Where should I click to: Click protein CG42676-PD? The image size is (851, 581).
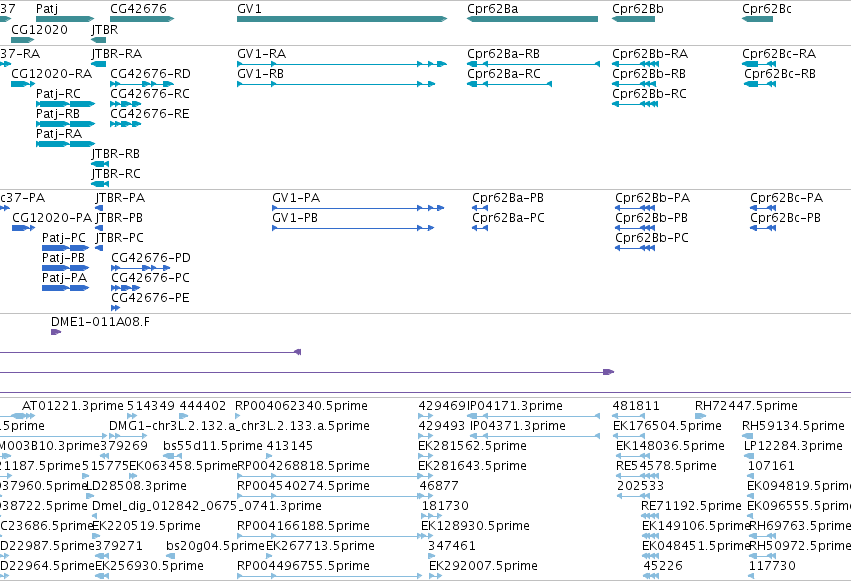pyautogui.click(x=141, y=268)
